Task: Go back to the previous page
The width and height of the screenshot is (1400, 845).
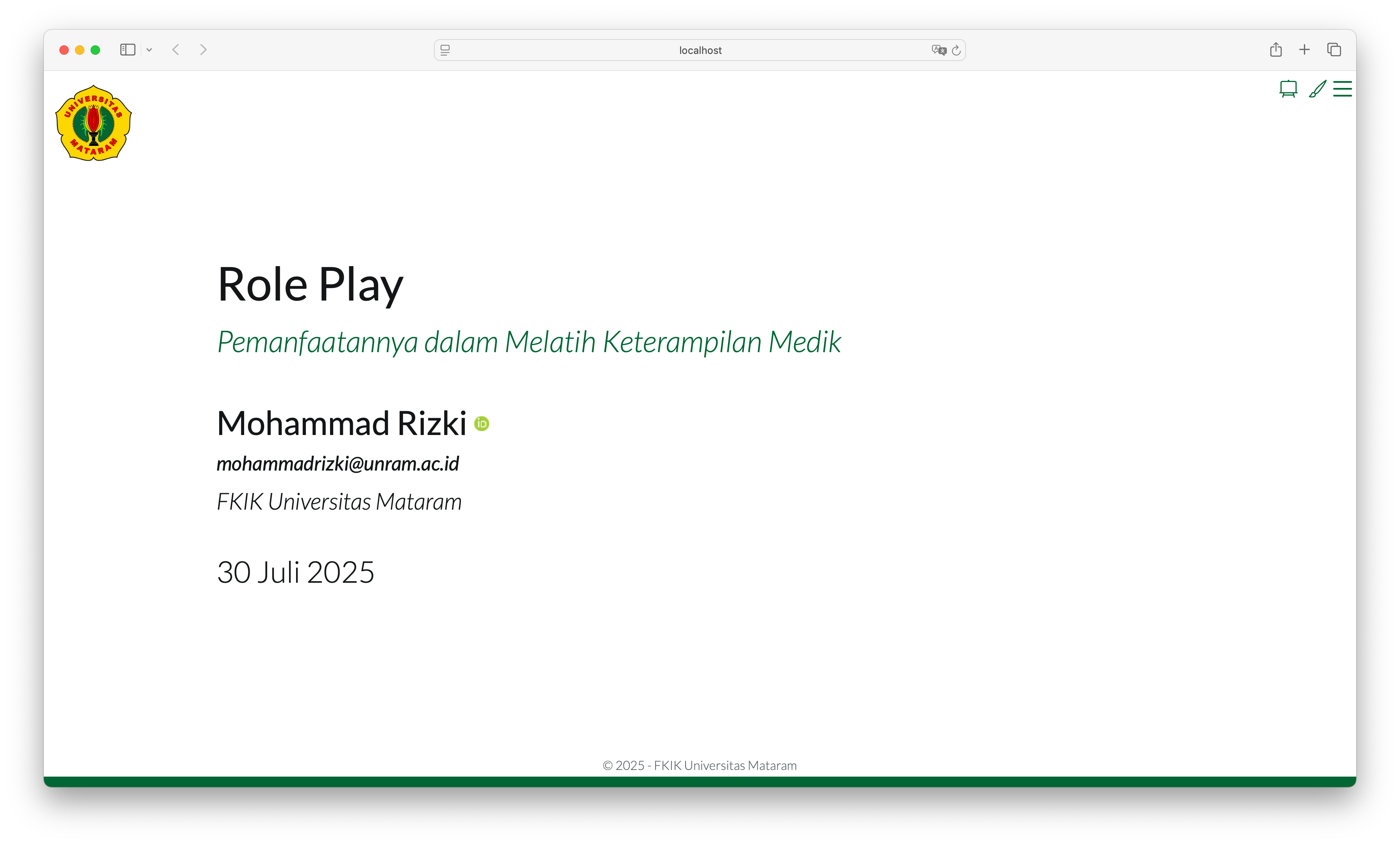Action: click(176, 50)
